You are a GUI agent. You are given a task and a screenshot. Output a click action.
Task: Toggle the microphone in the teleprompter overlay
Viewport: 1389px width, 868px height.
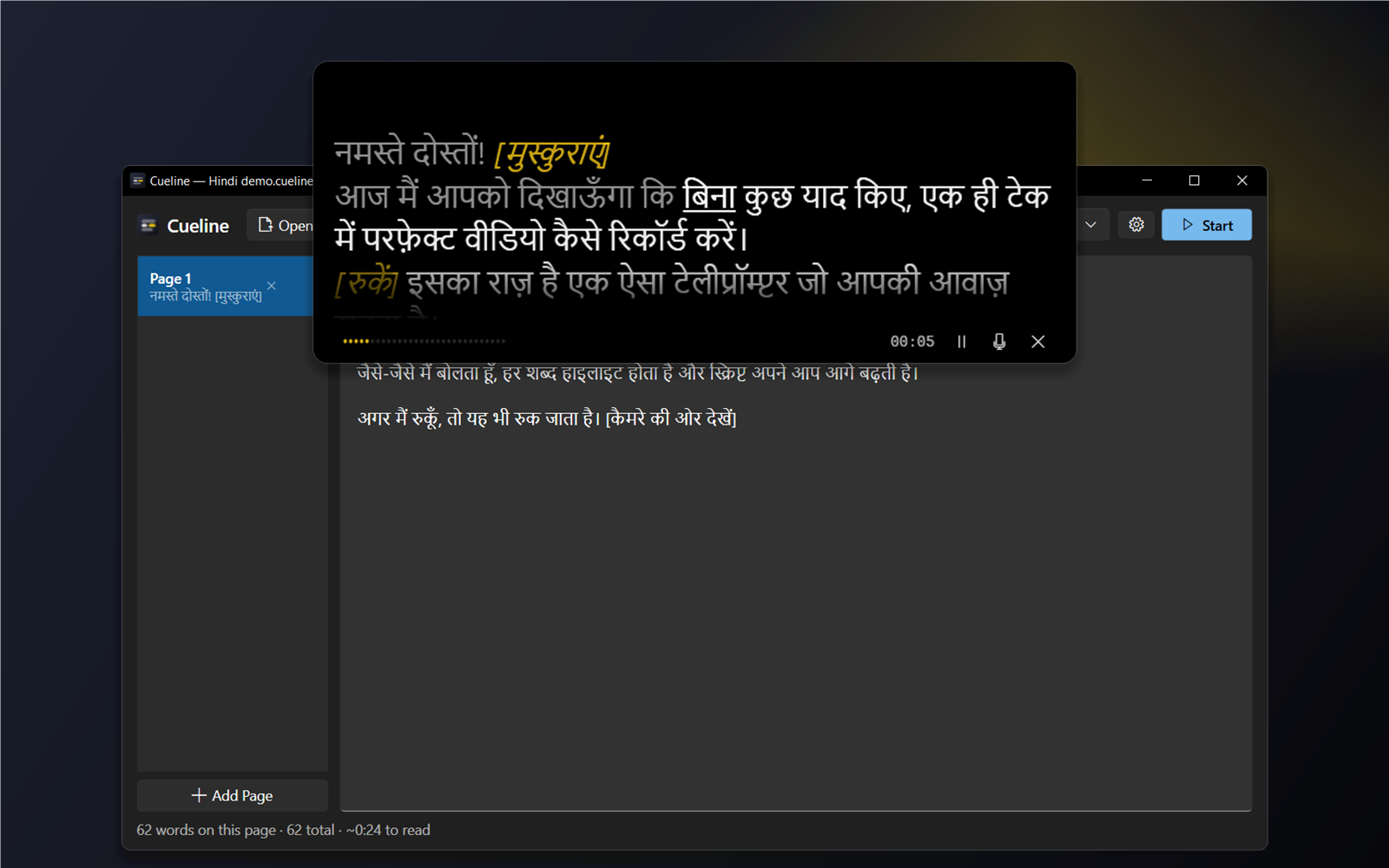(x=999, y=341)
